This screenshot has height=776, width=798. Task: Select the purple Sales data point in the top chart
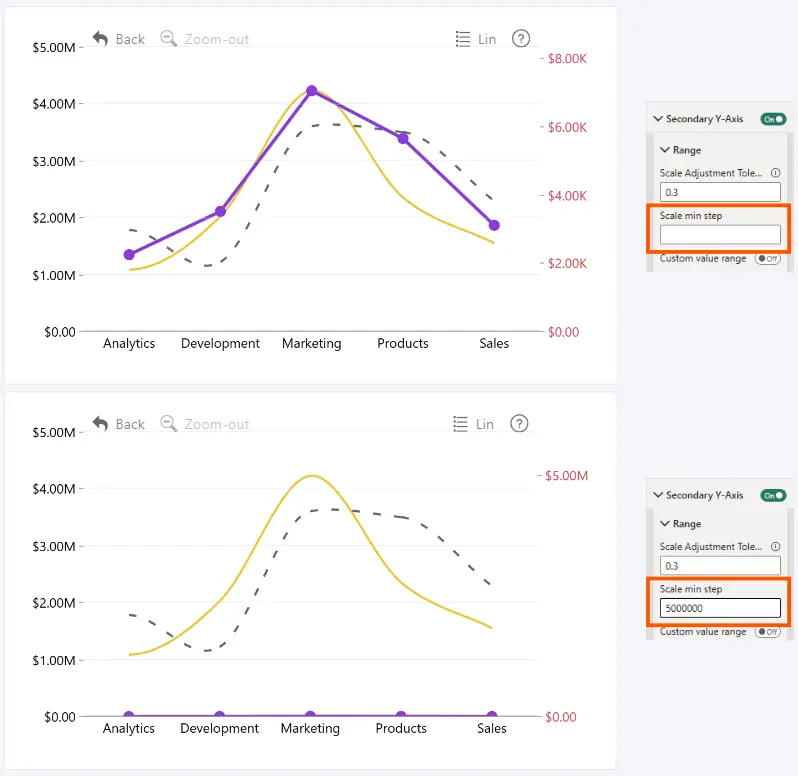(x=494, y=225)
